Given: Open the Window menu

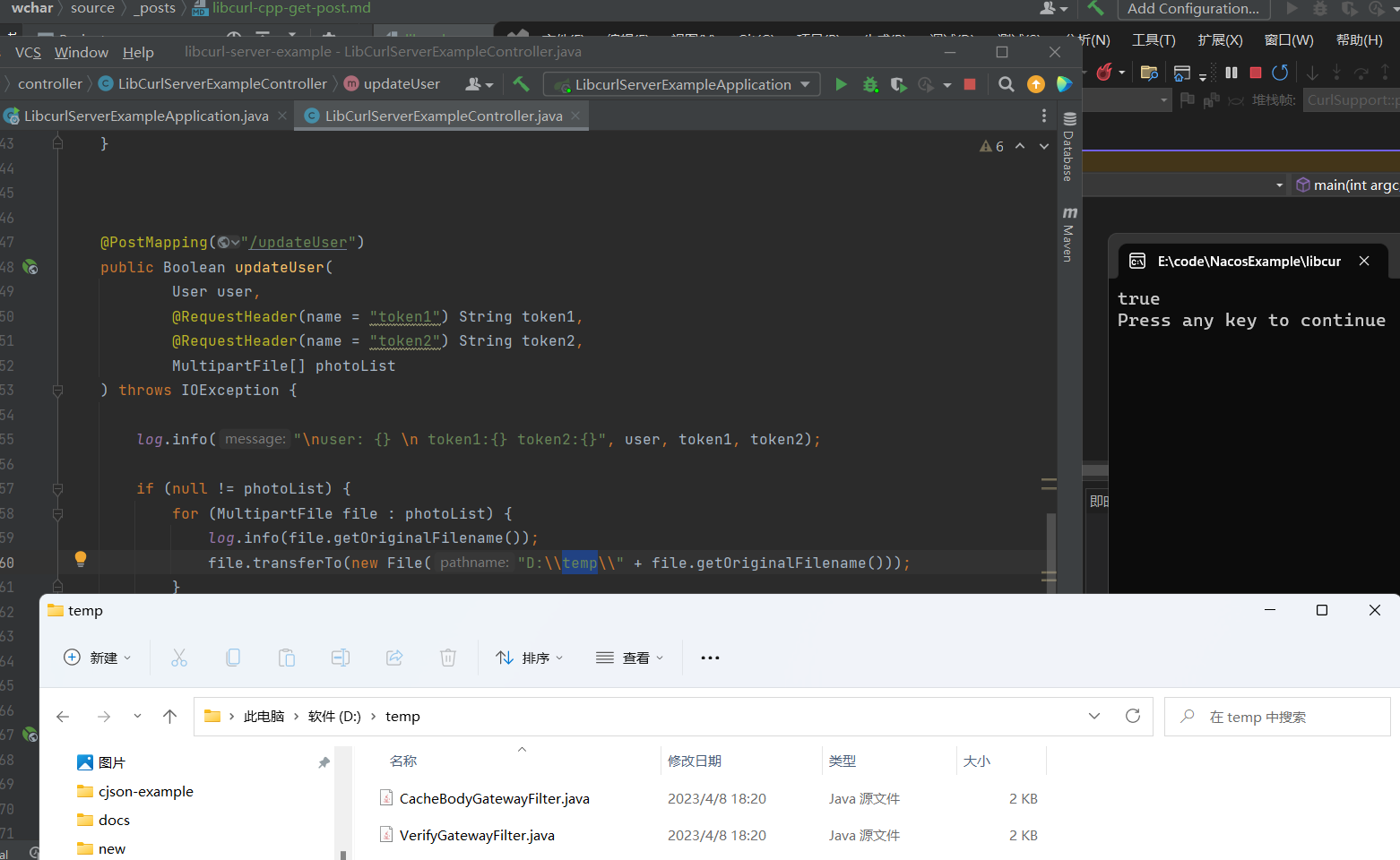Looking at the screenshot, I should coord(81,53).
